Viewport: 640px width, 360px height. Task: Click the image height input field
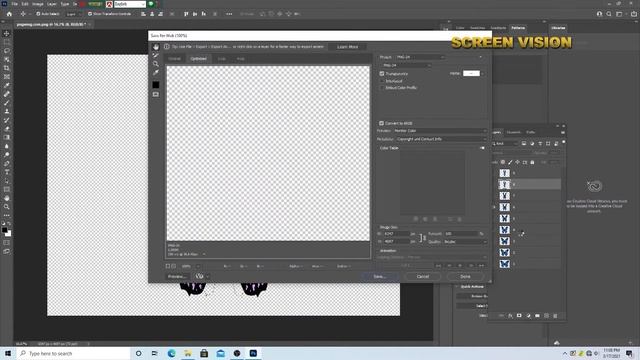[x=396, y=242]
